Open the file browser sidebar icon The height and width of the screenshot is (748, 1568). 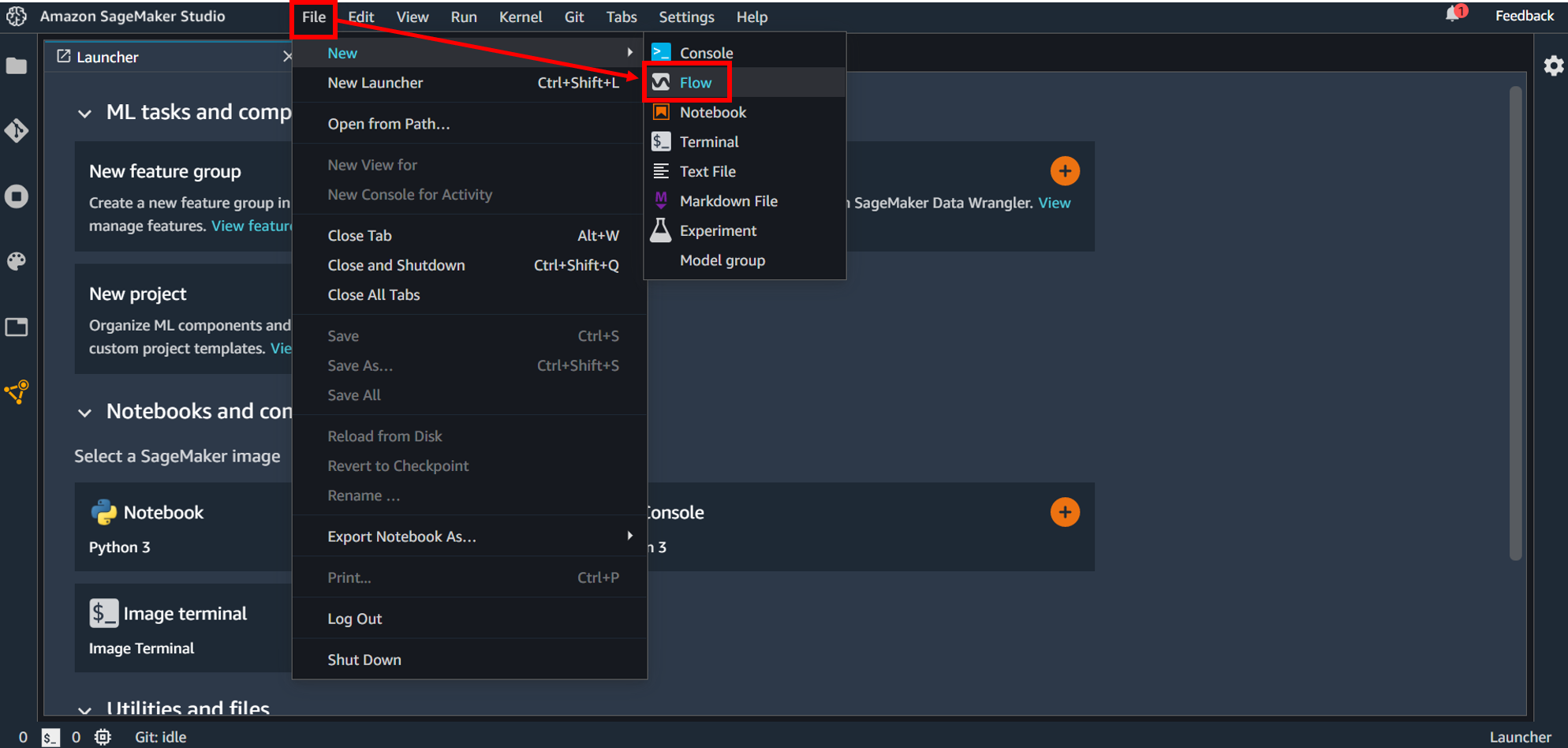pyautogui.click(x=17, y=65)
